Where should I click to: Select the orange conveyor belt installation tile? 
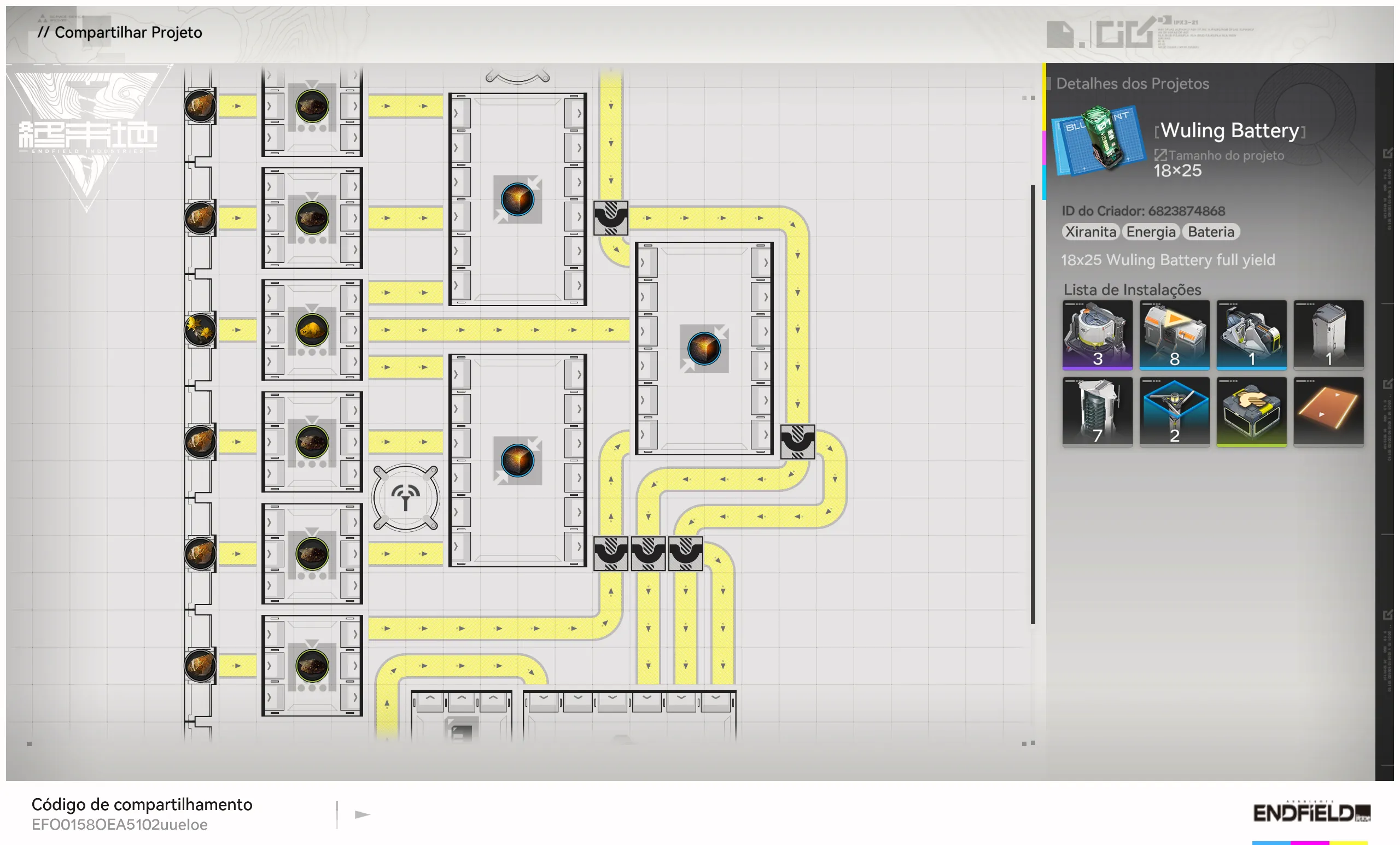1328,412
